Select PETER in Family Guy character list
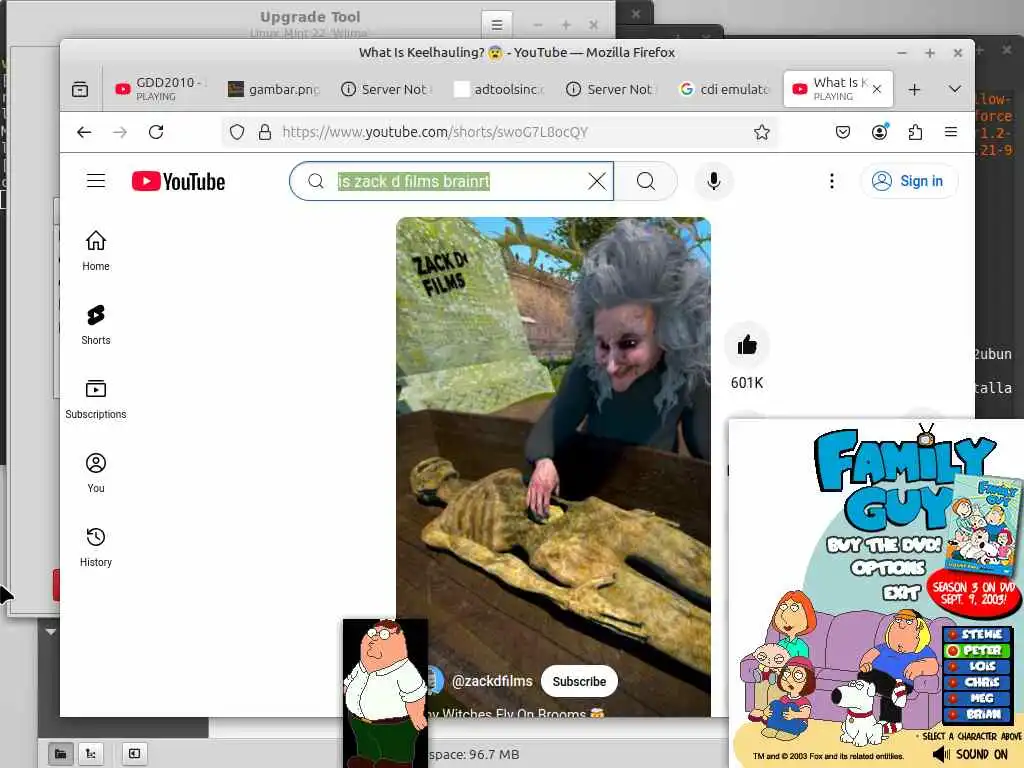 [x=977, y=650]
